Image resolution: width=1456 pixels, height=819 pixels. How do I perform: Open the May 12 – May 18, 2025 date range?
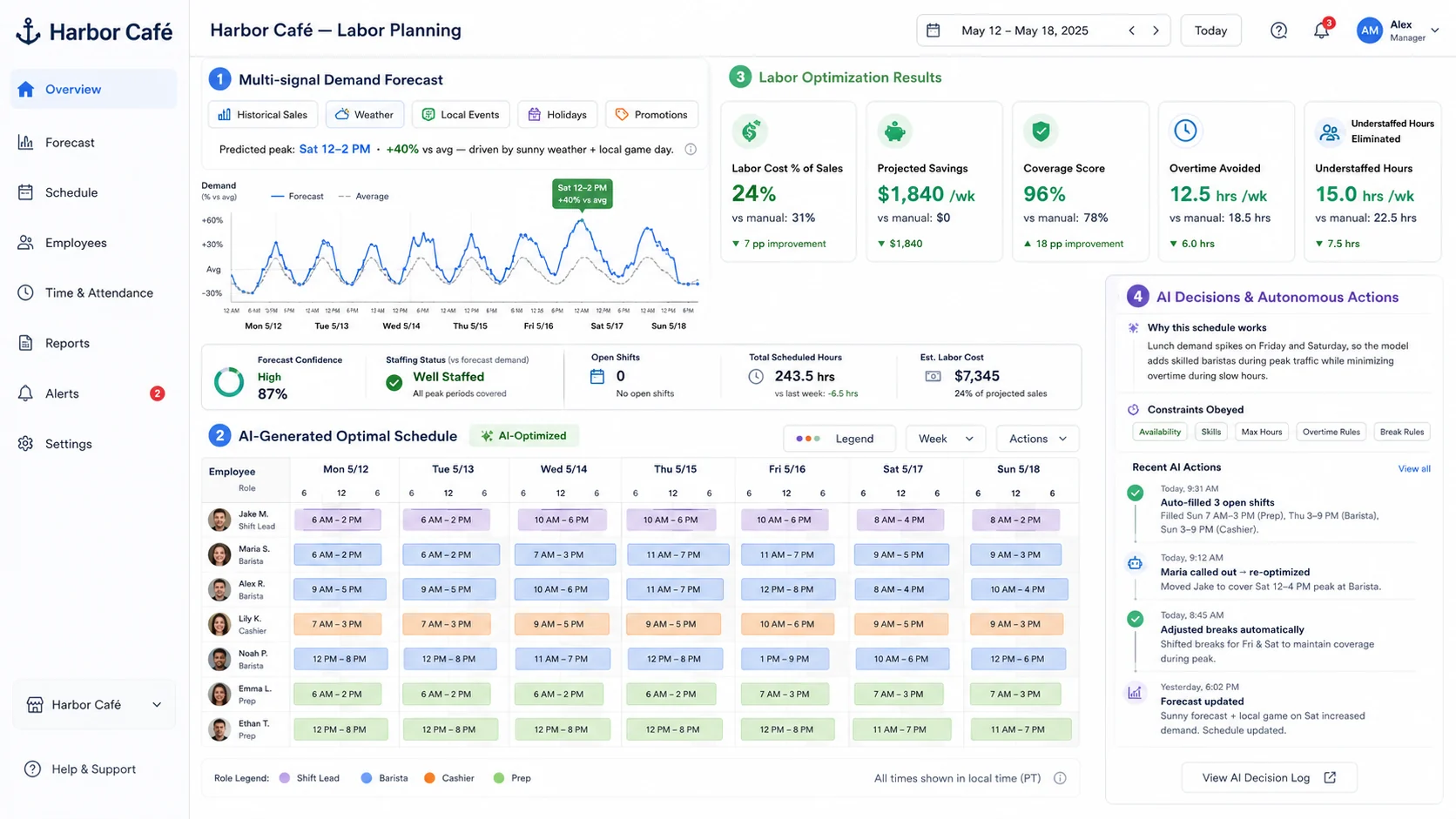[1024, 30]
